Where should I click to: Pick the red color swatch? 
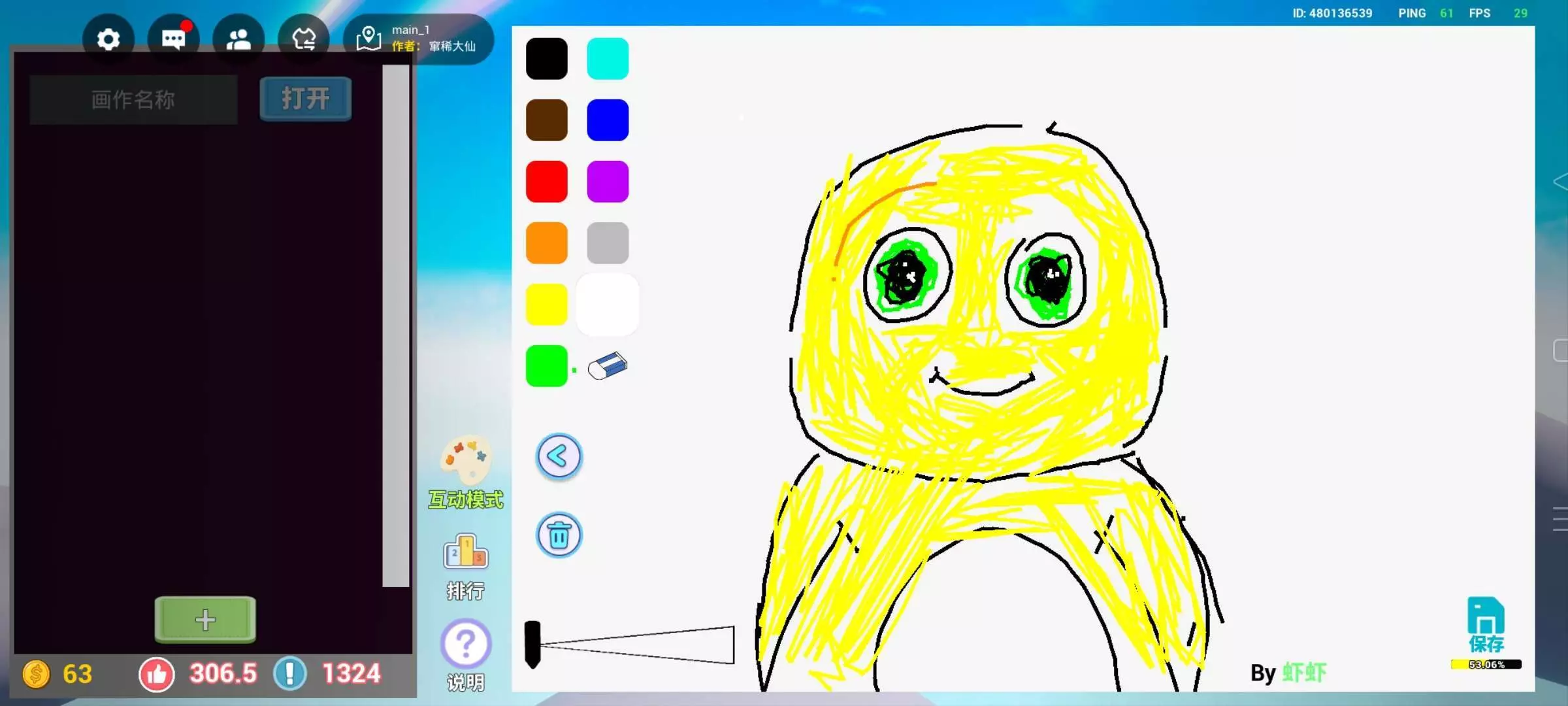[547, 182]
